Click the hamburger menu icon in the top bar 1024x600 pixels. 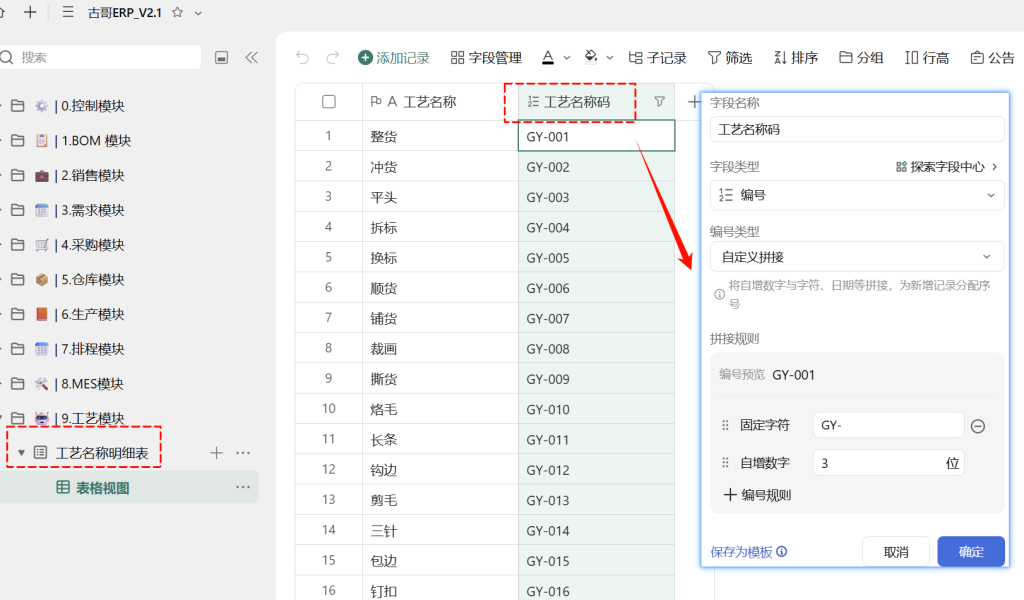pos(68,12)
